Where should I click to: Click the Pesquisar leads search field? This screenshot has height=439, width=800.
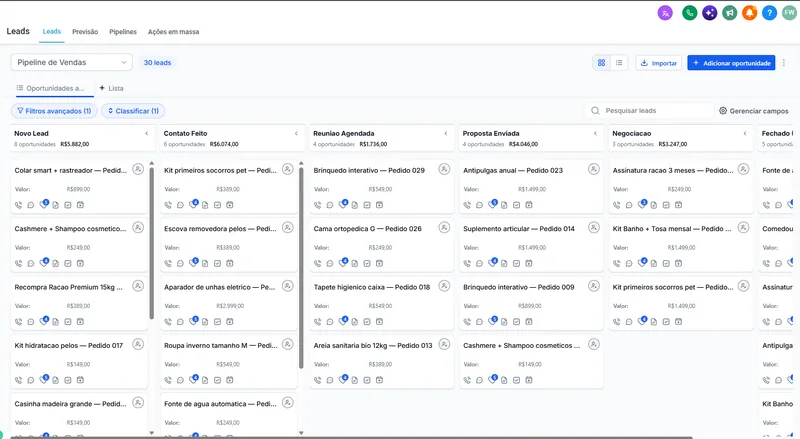tap(649, 111)
